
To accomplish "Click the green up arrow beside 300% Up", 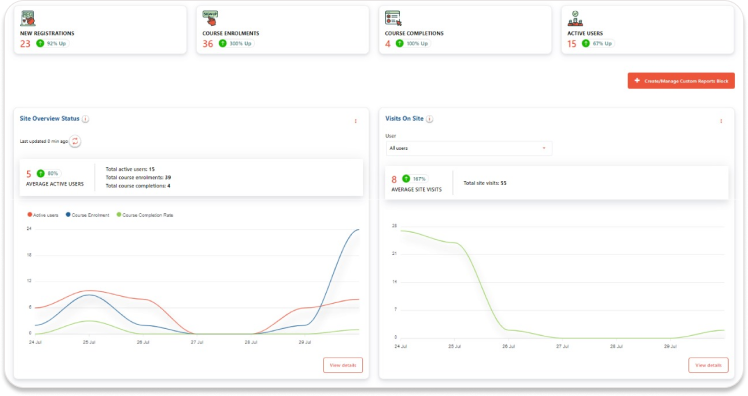I will click(222, 43).
